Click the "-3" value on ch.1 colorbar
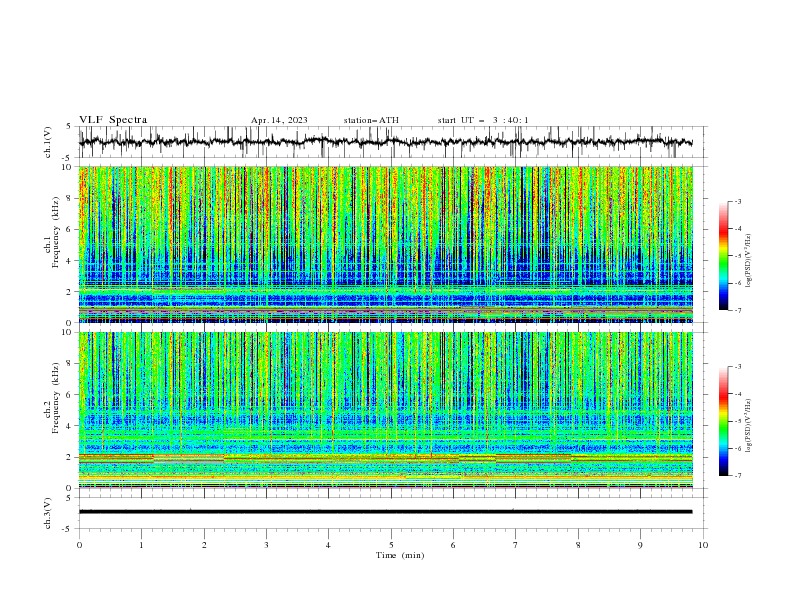Viewport: 792px width, 612px height. point(738,201)
